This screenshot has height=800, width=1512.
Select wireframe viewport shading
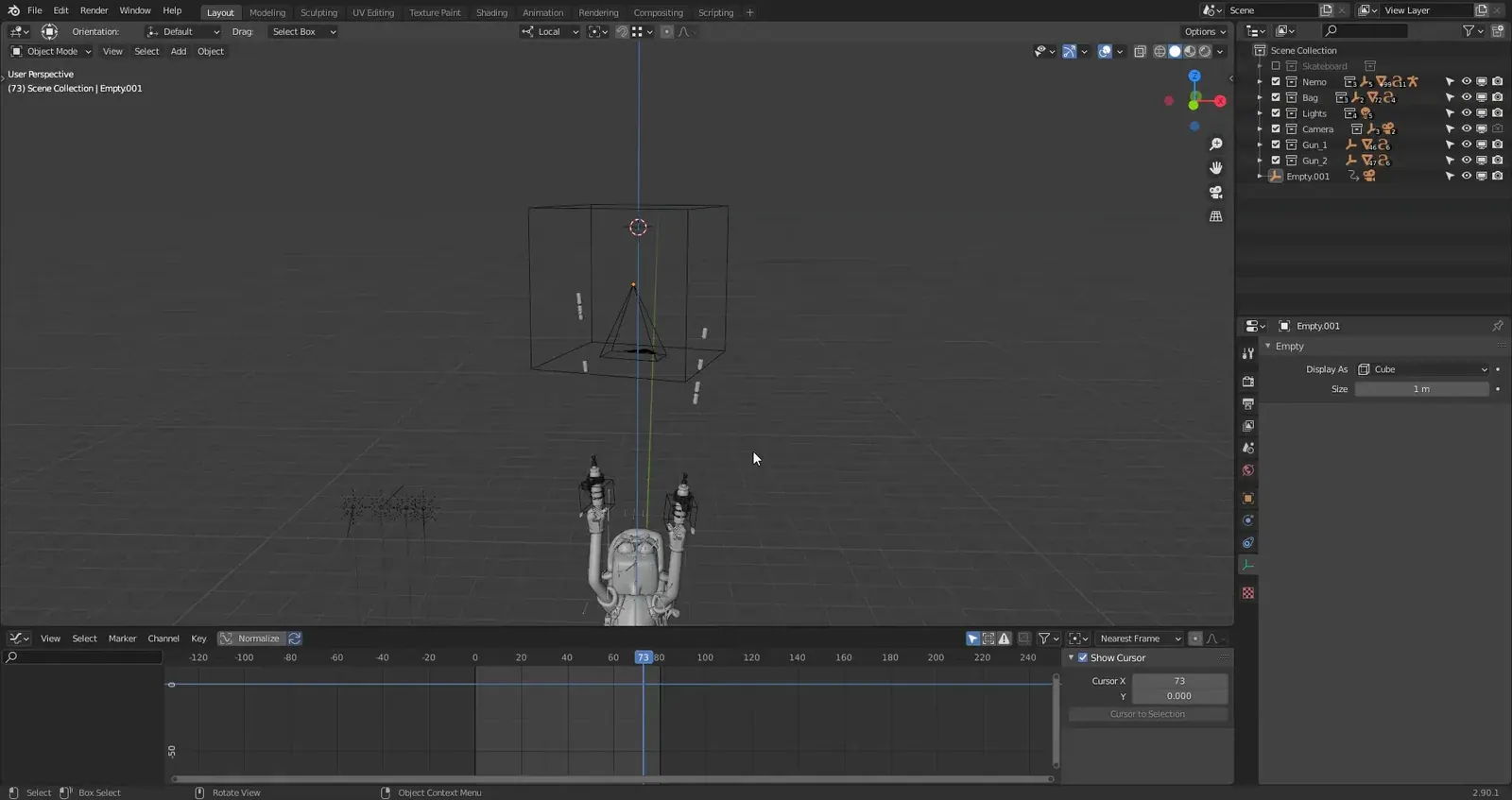[x=1160, y=51]
